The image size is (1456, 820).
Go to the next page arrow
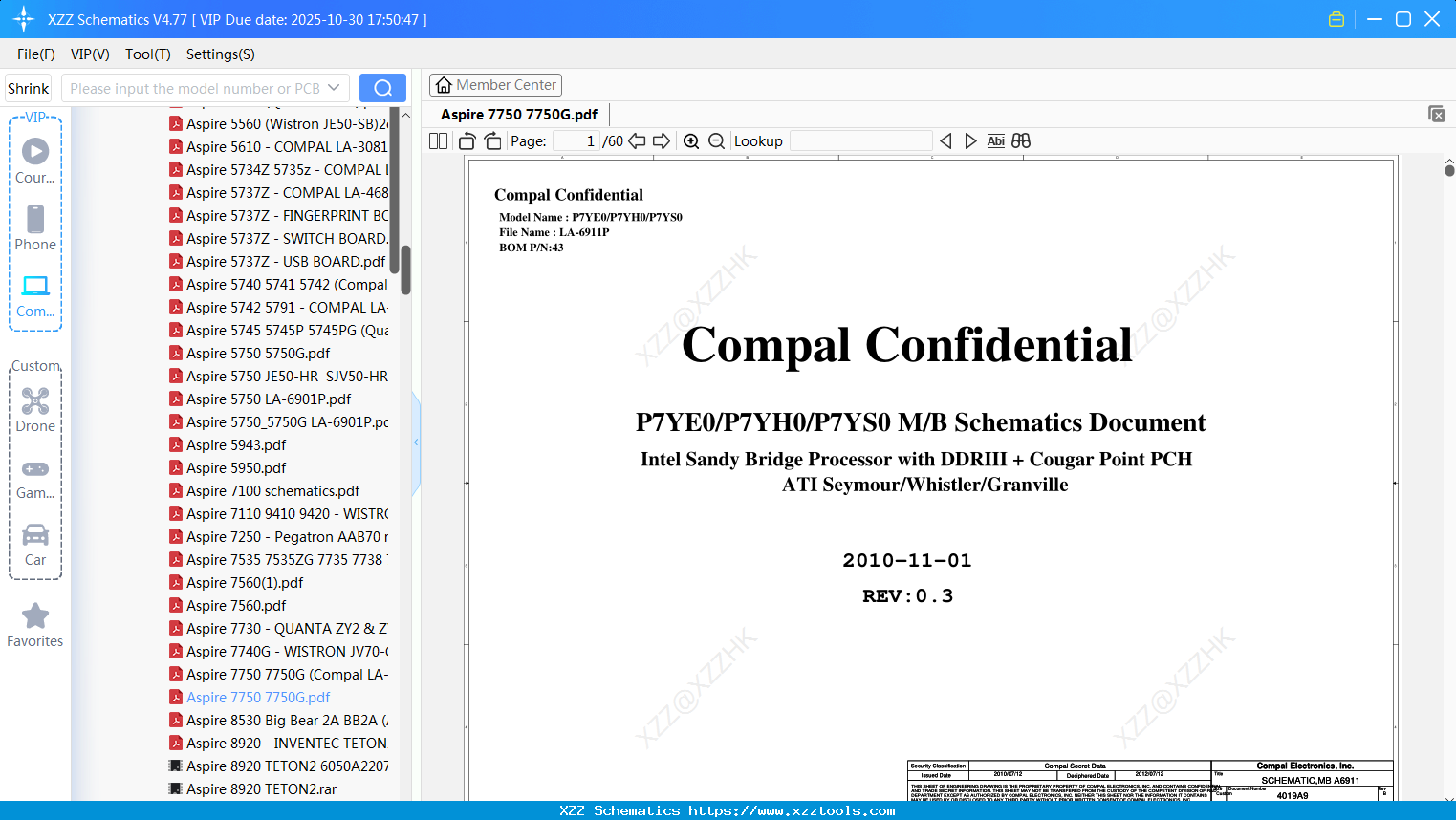(x=662, y=141)
